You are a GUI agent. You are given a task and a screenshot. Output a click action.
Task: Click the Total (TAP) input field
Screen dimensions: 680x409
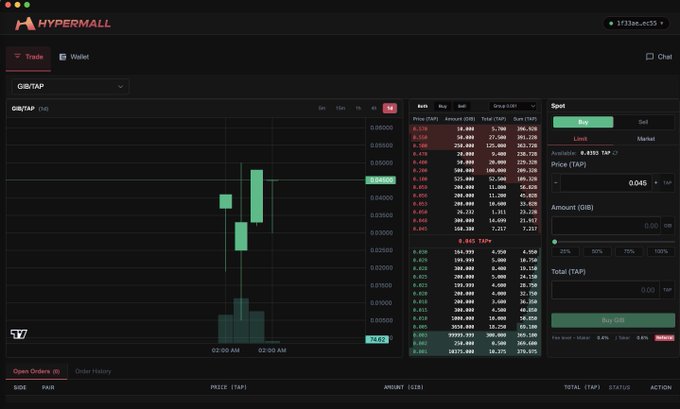[606, 290]
